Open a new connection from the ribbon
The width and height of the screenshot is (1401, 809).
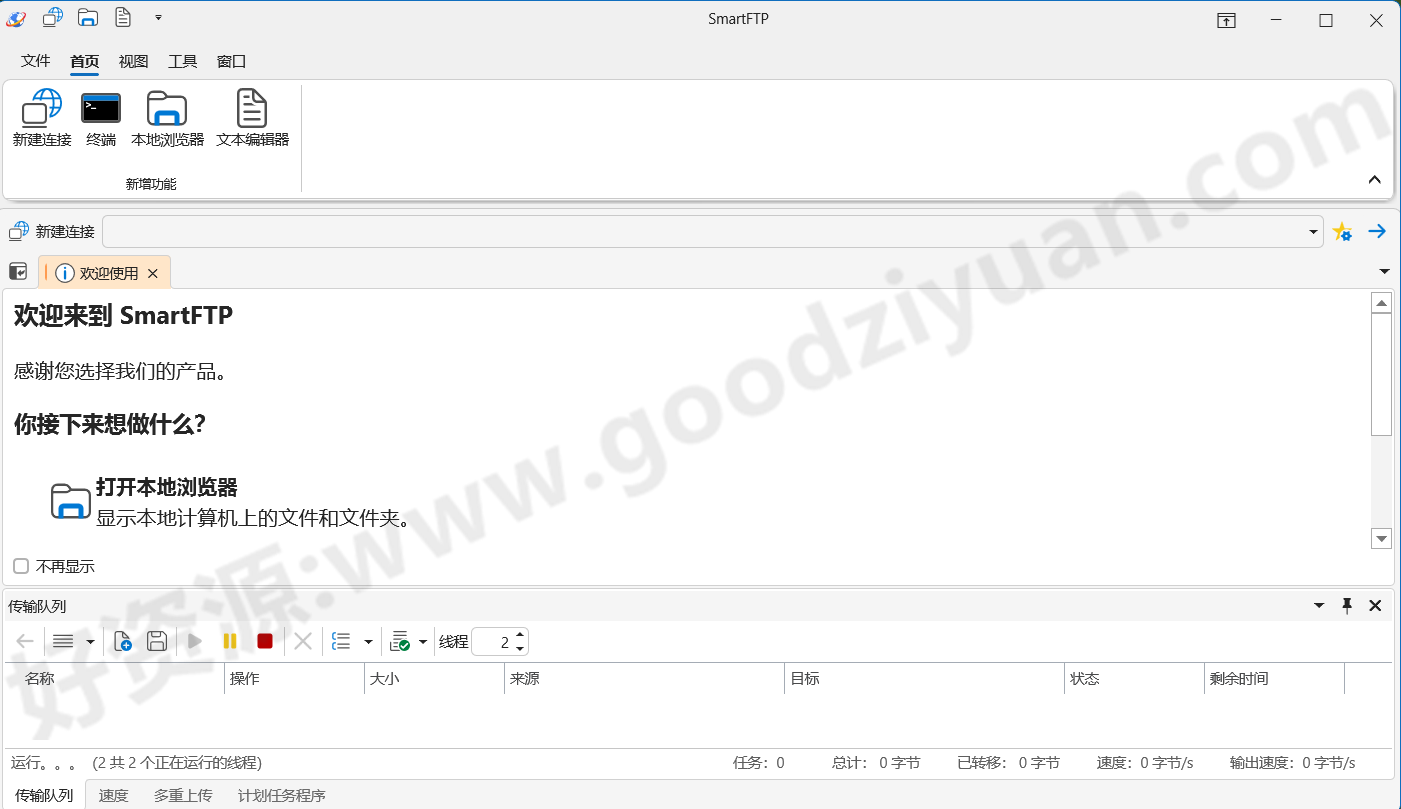coord(40,115)
